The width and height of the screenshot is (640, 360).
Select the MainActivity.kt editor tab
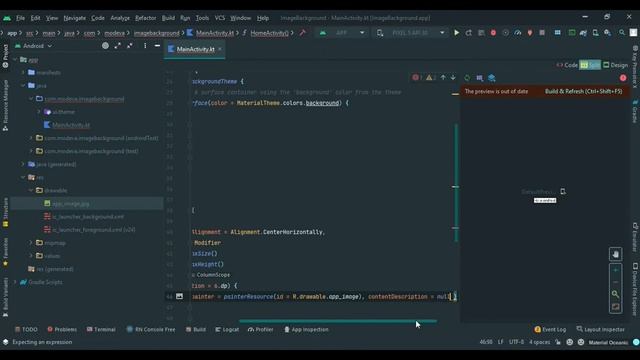tap(196, 49)
